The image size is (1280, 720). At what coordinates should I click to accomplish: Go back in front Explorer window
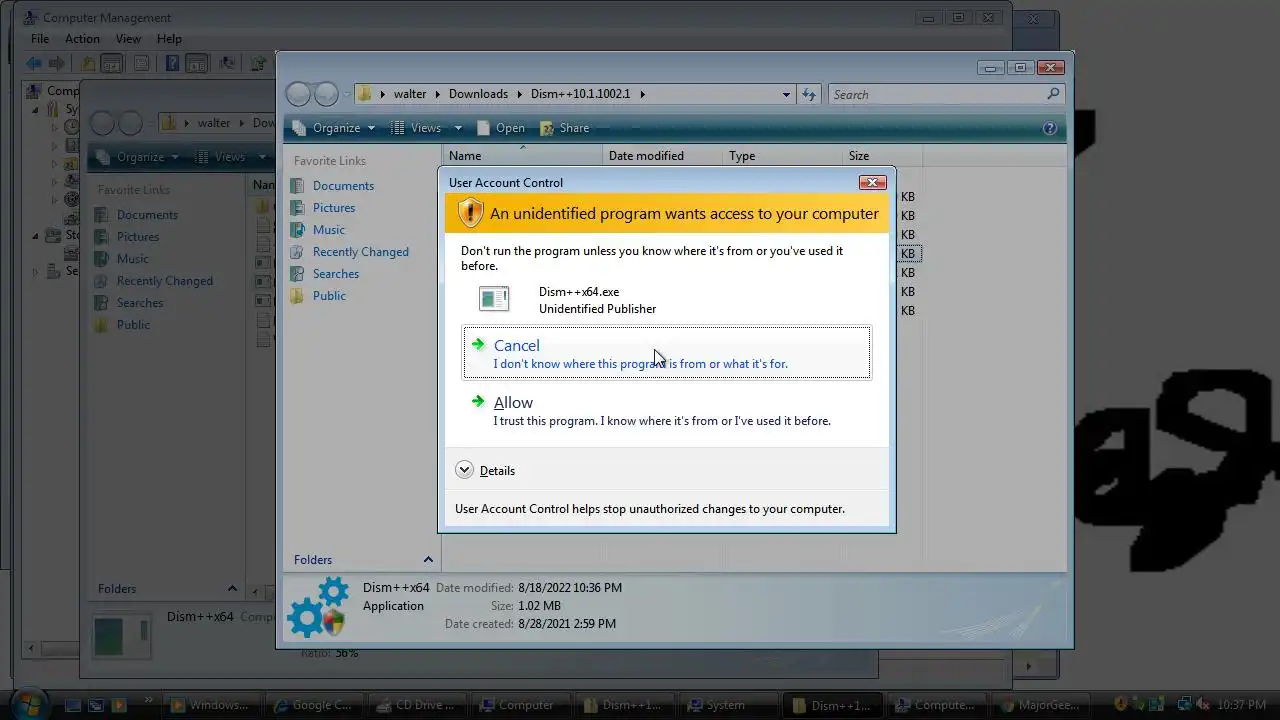(x=298, y=94)
